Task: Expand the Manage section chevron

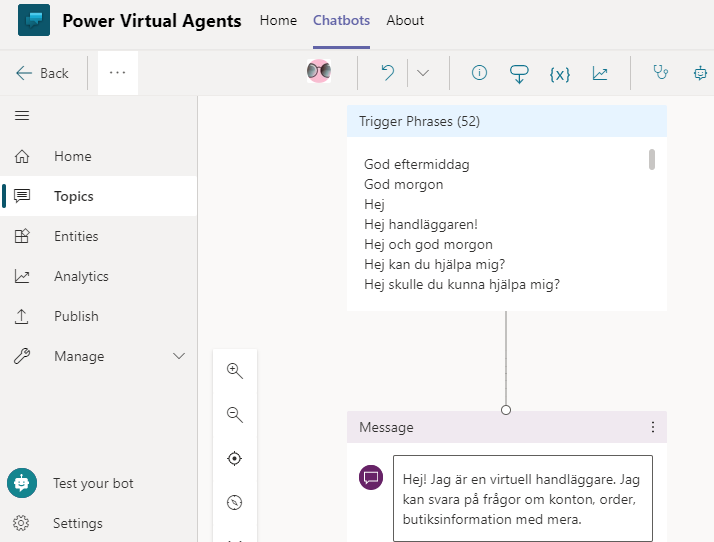Action: [179, 356]
